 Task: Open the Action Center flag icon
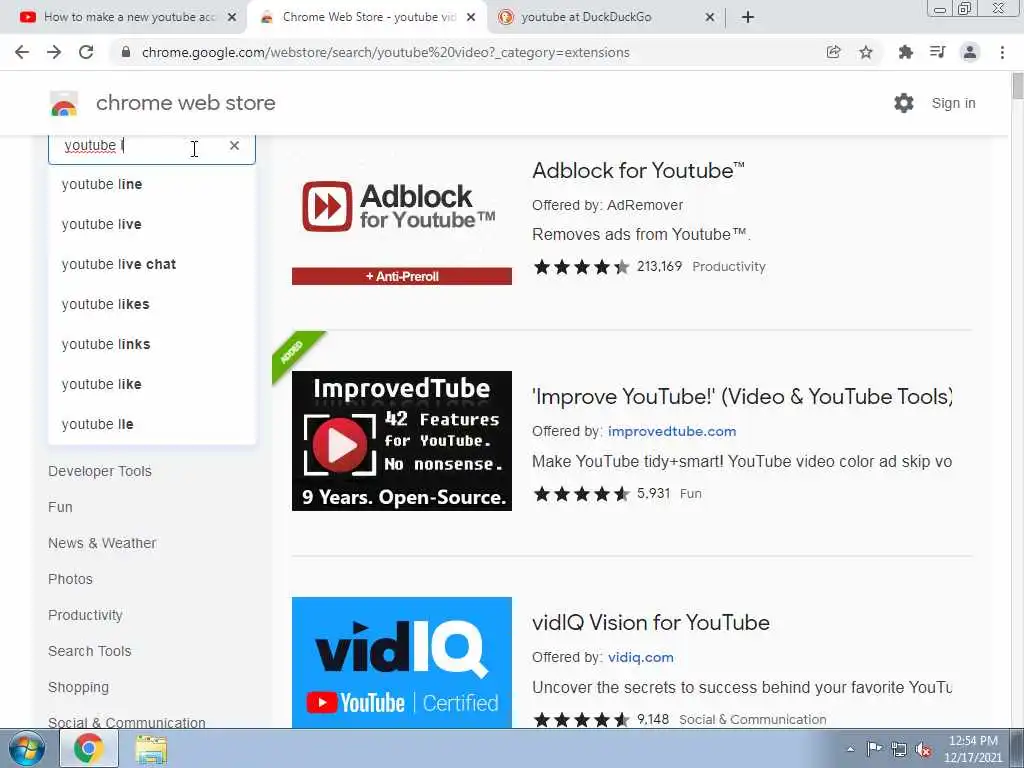point(874,748)
